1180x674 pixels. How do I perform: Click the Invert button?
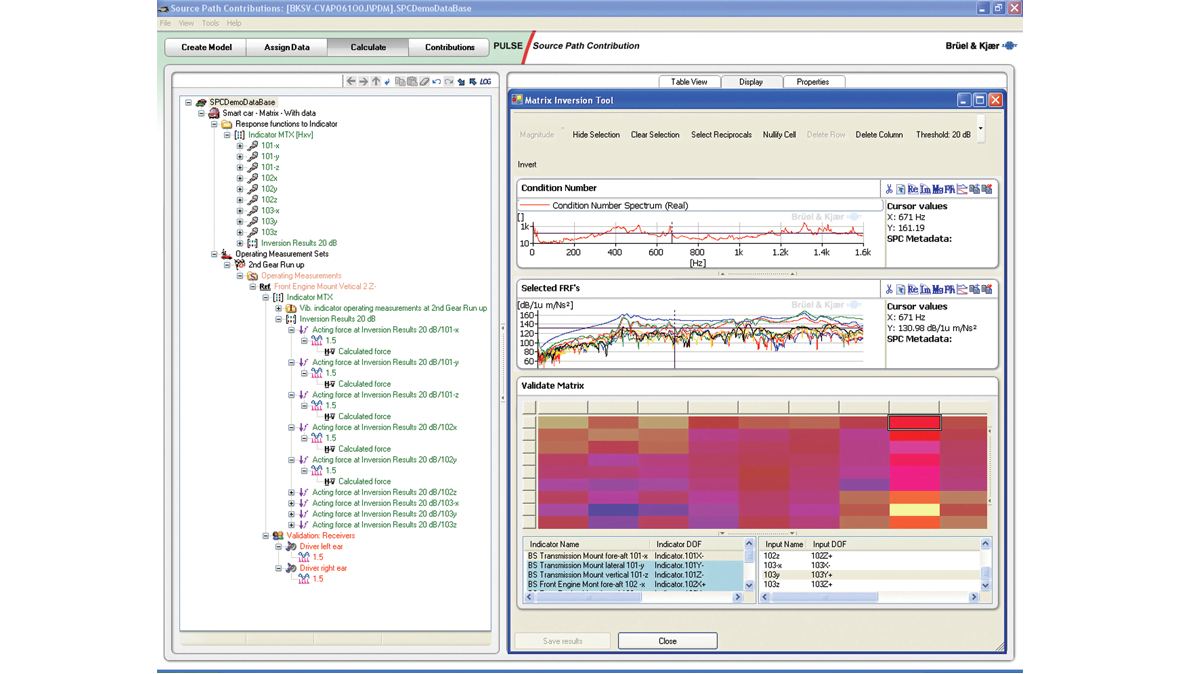point(525,163)
